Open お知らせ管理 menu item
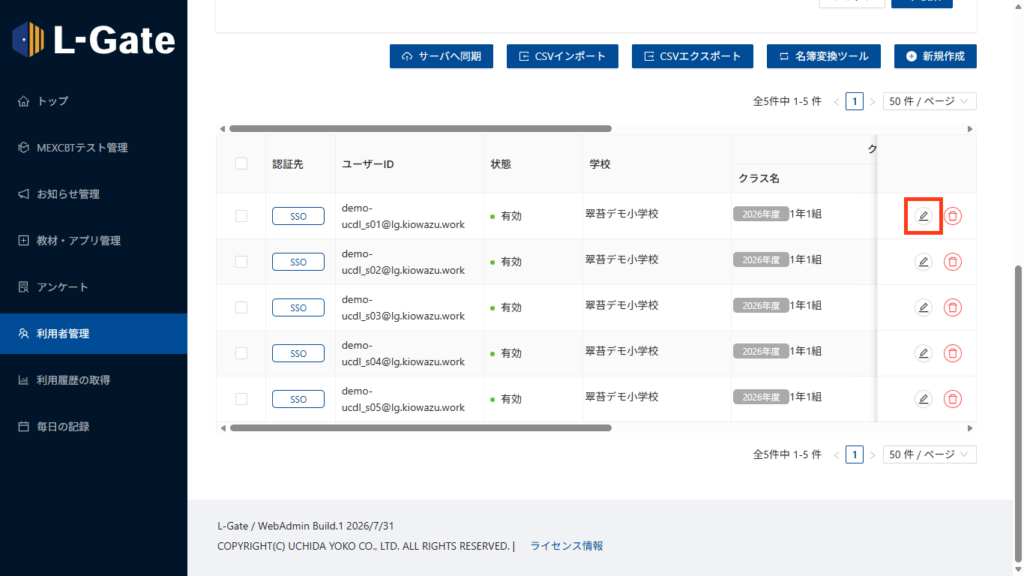Viewport: 1024px width, 576px height. click(93, 194)
